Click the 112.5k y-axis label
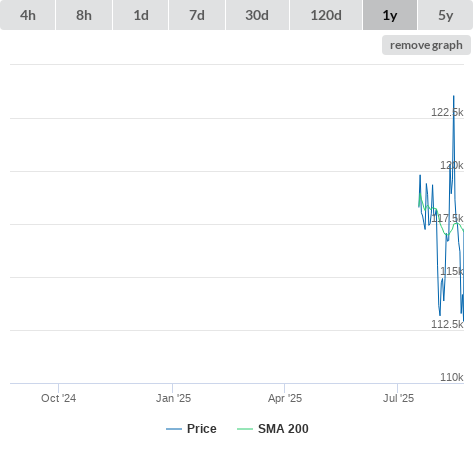 click(447, 324)
